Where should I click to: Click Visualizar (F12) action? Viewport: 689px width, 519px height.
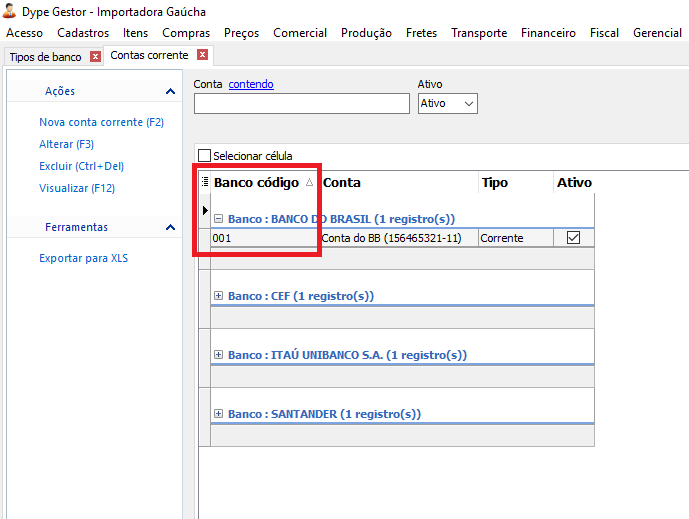point(77,188)
